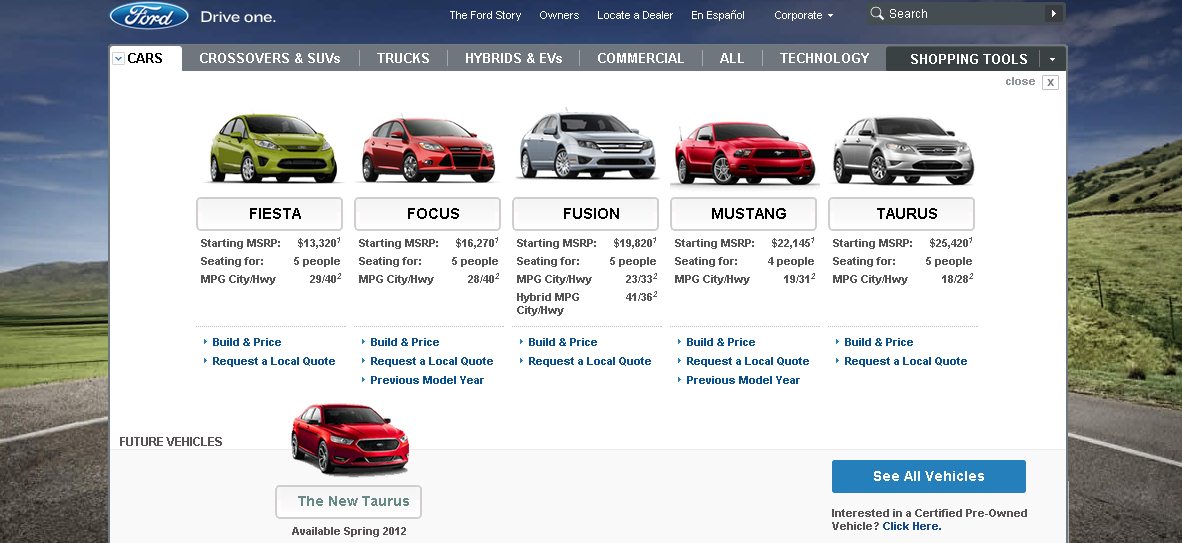Image resolution: width=1182 pixels, height=543 pixels.
Task: Click Focus starting MSRP $16,270
Action: coord(476,243)
